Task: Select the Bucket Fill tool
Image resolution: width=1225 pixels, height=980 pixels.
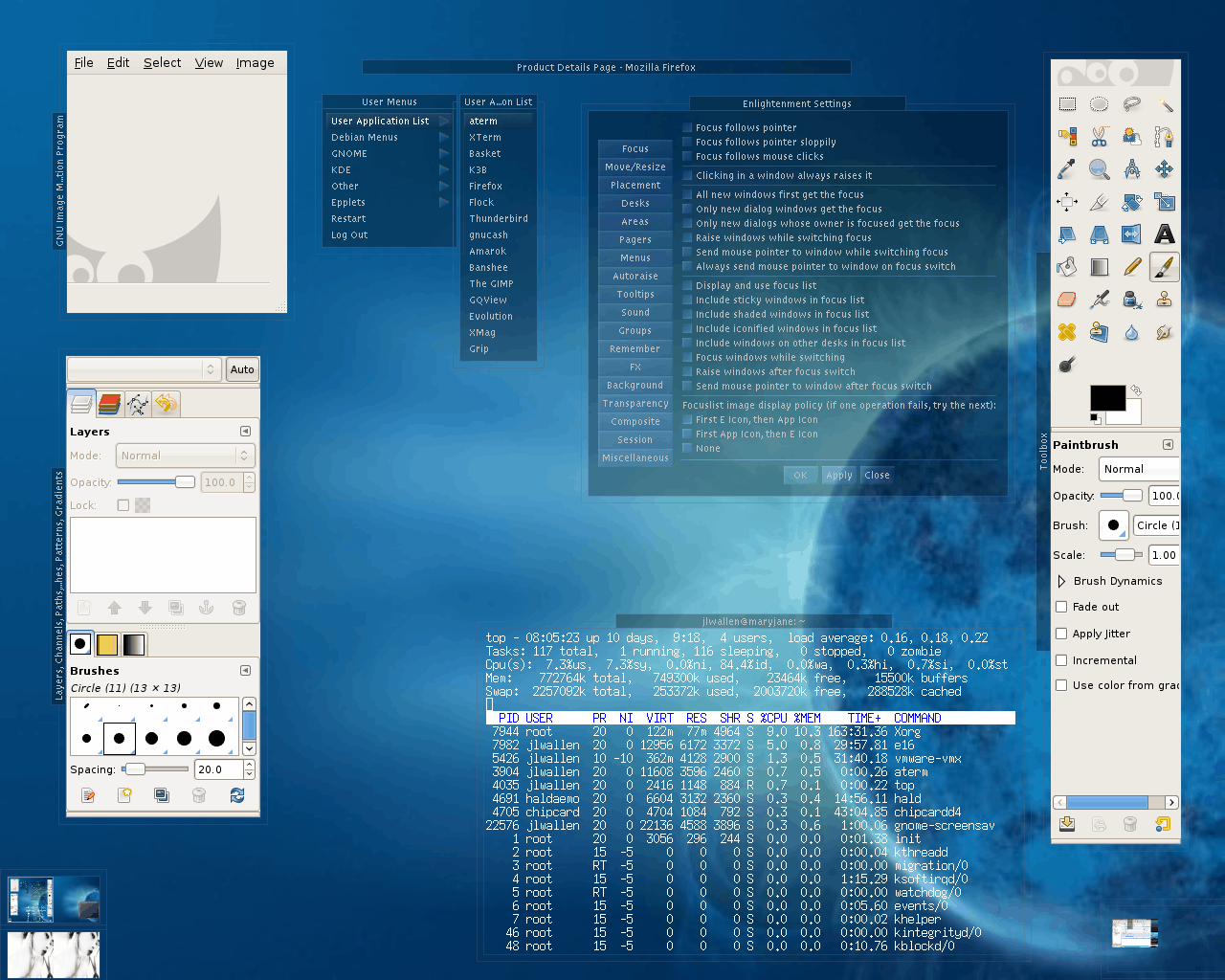Action: pyautogui.click(x=1067, y=267)
